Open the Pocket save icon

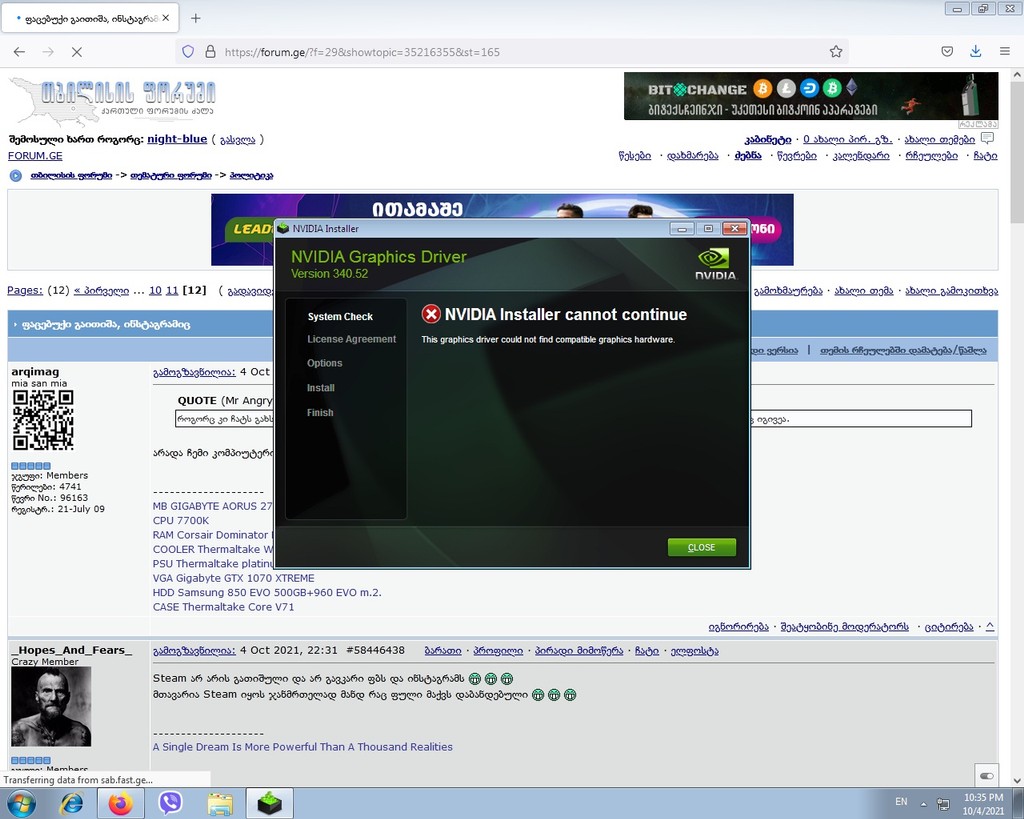(947, 52)
